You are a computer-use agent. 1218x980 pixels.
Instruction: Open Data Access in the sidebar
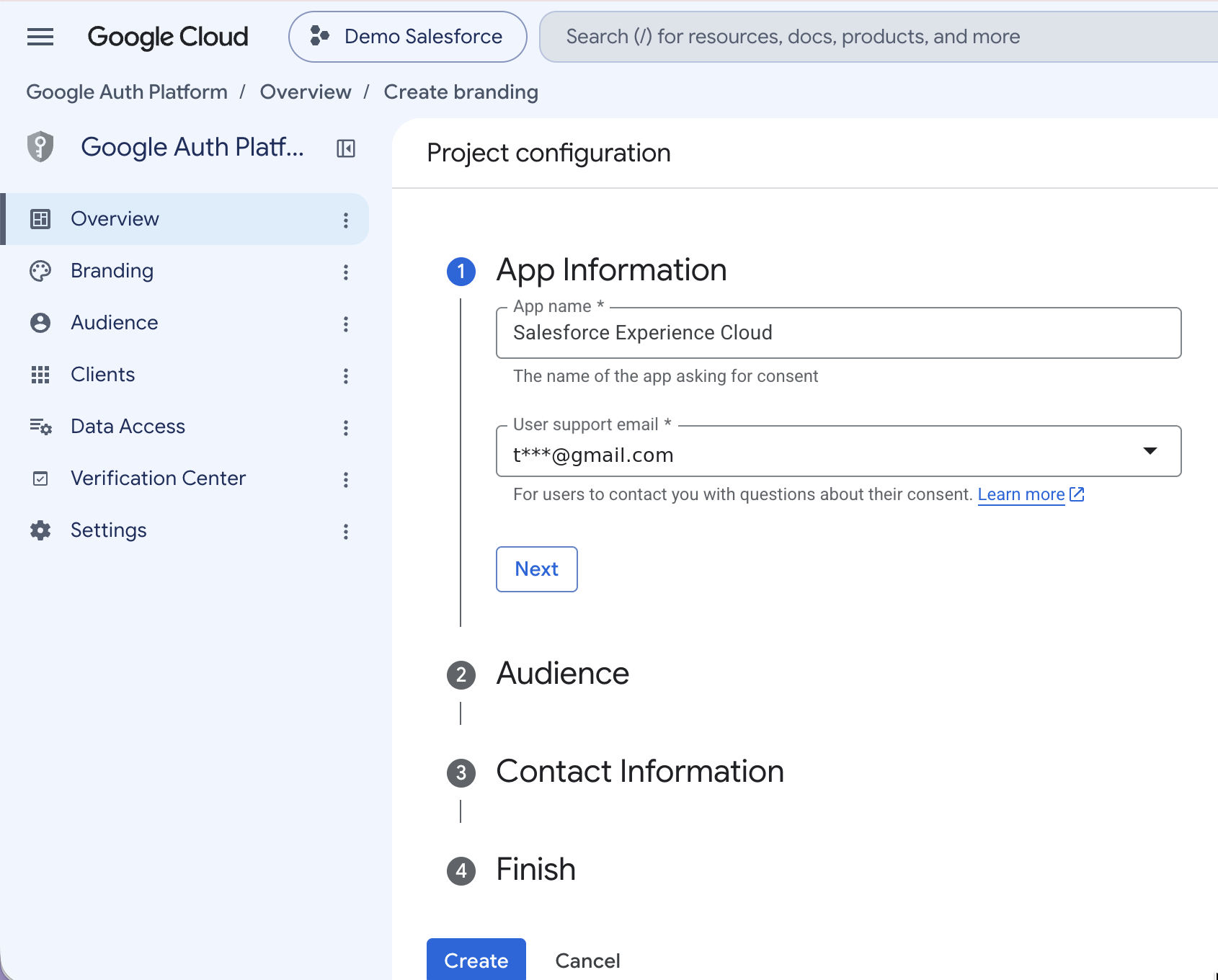pyautogui.click(x=185, y=427)
